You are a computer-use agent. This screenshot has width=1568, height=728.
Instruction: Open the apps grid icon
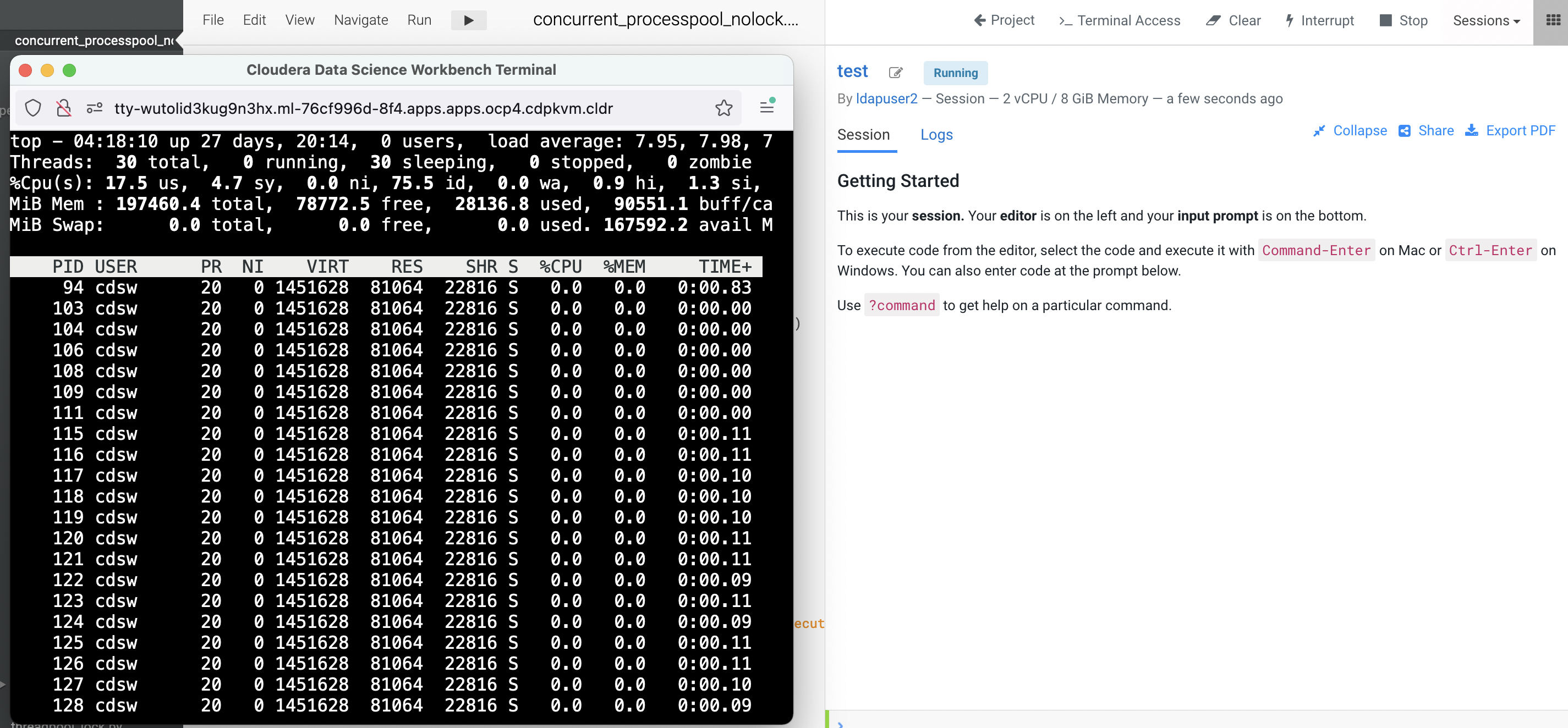[1552, 20]
